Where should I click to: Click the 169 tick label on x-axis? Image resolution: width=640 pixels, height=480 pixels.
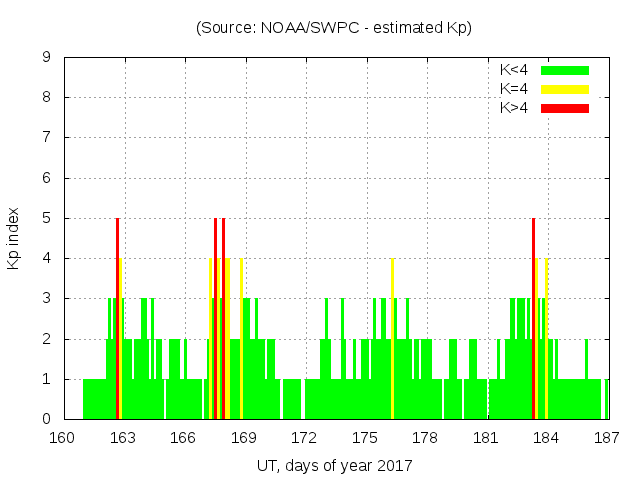click(x=244, y=438)
